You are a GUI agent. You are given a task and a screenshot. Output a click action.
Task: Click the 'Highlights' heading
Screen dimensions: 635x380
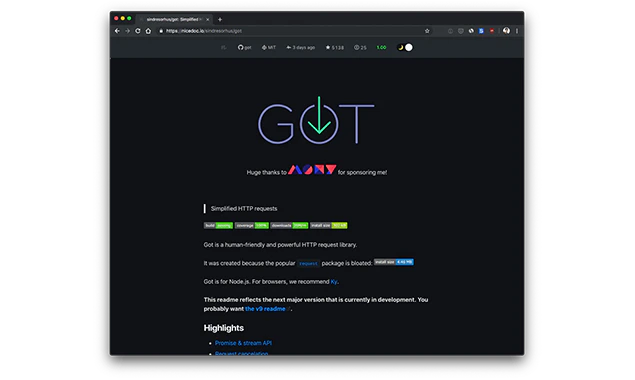tap(224, 328)
